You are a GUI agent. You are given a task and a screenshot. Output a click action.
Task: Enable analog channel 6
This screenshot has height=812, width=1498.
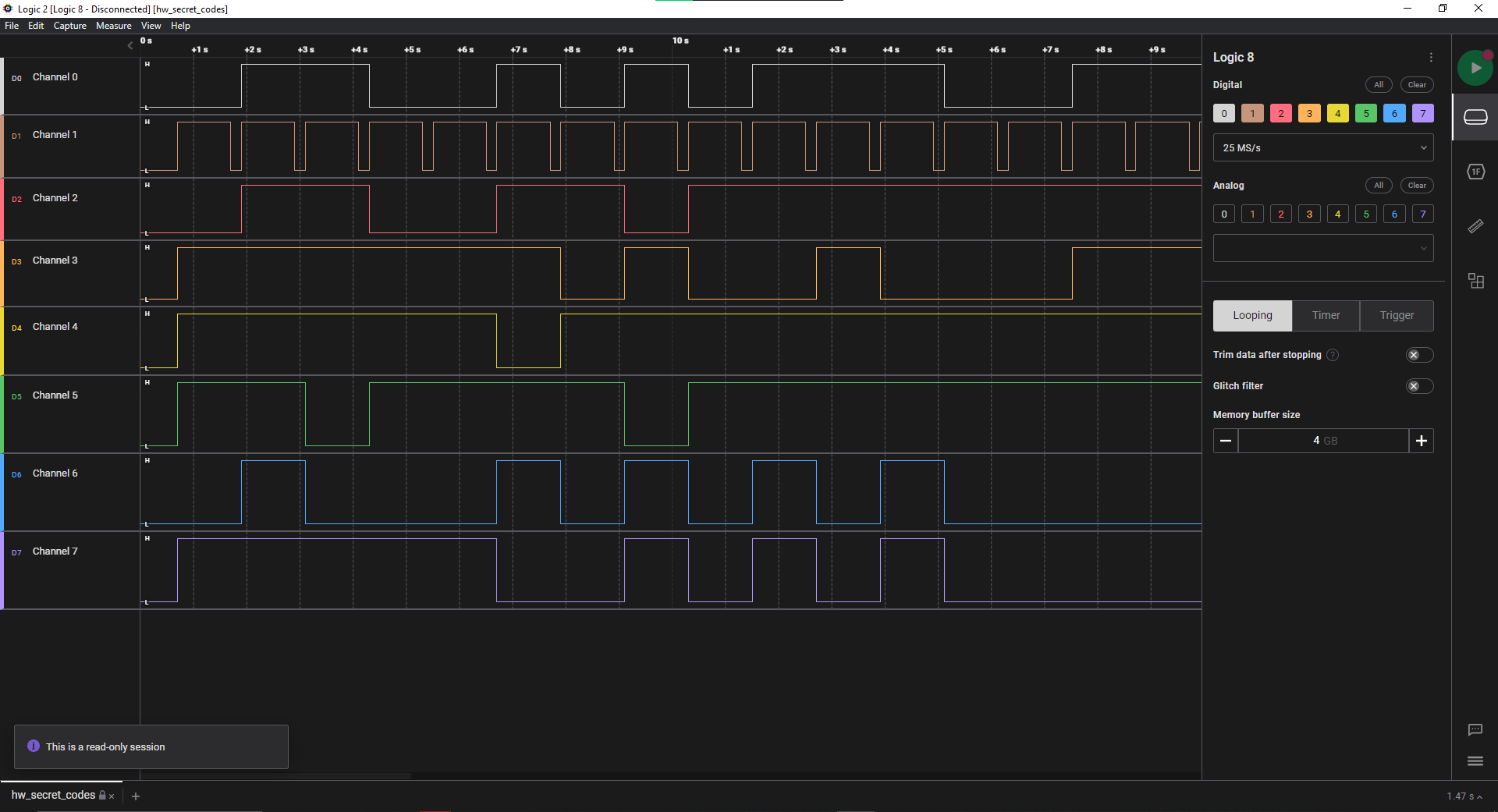pyautogui.click(x=1394, y=215)
